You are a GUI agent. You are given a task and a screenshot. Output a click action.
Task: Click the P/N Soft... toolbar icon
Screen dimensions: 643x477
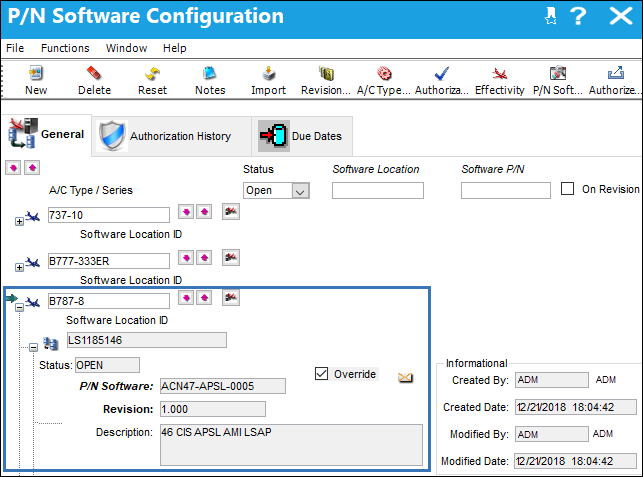click(558, 73)
